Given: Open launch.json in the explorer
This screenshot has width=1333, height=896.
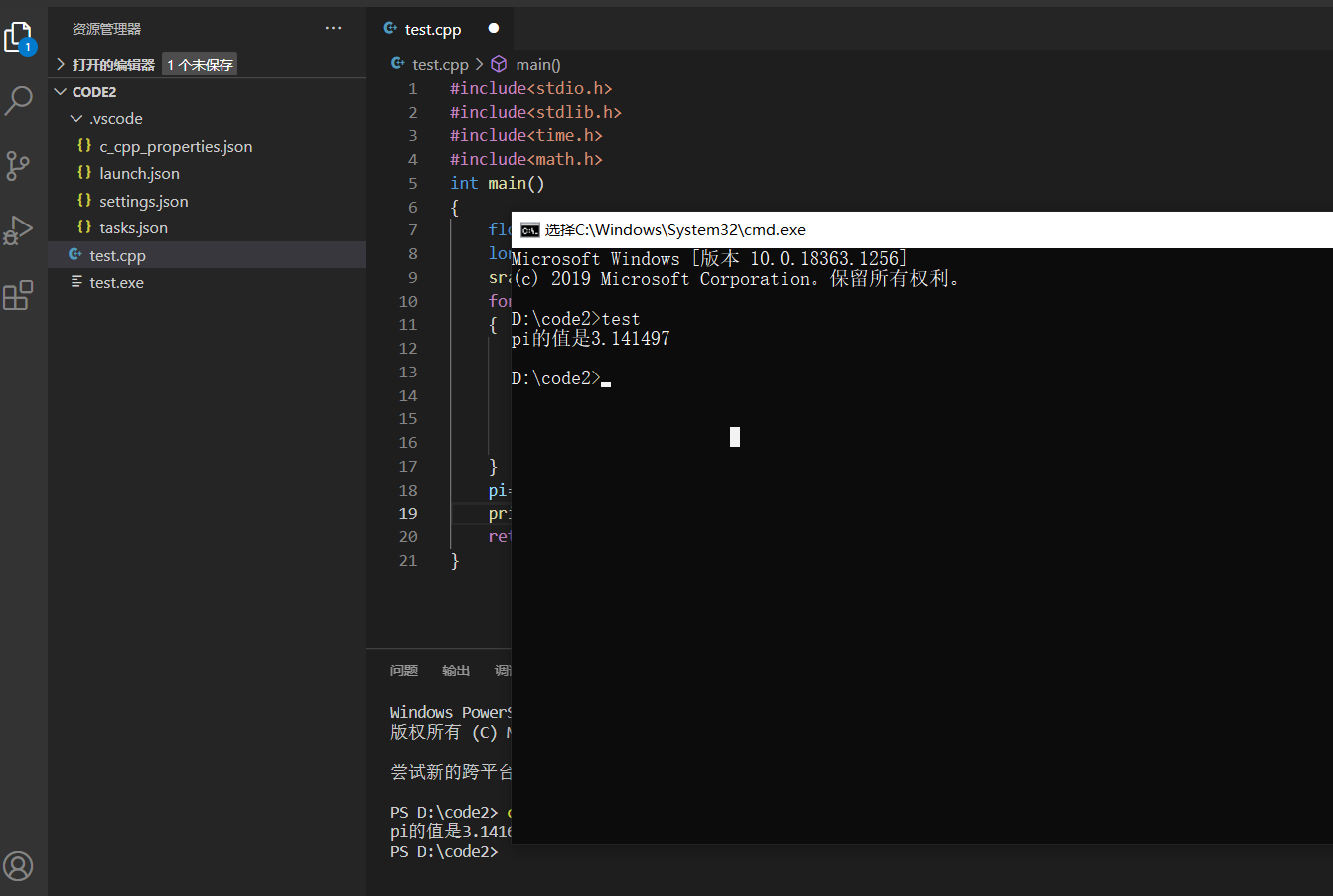Looking at the screenshot, I should 139,173.
